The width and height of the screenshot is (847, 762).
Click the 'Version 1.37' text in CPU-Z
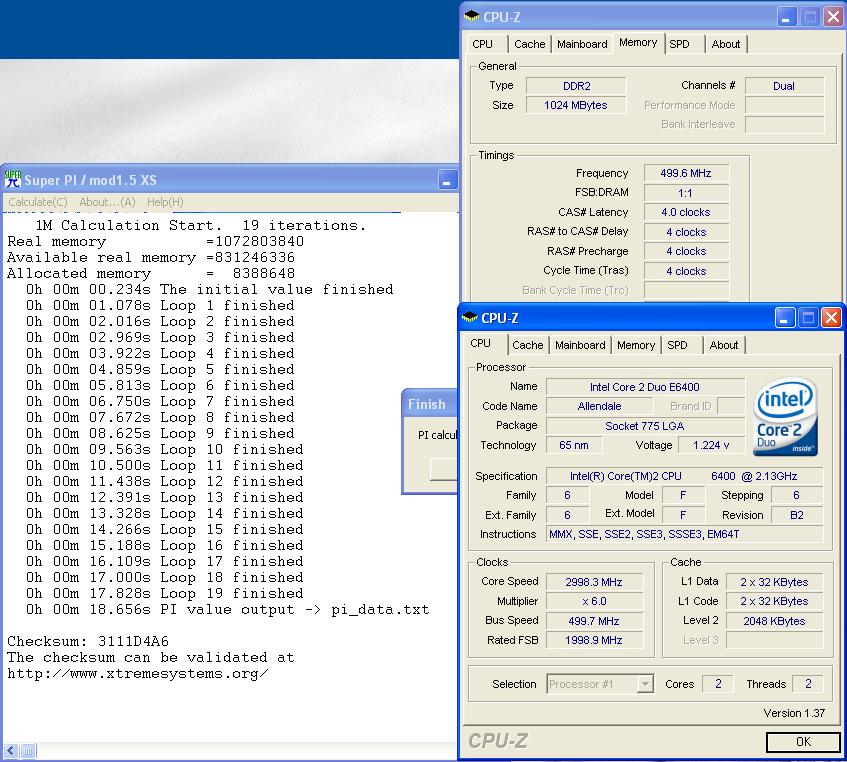pyautogui.click(x=794, y=713)
